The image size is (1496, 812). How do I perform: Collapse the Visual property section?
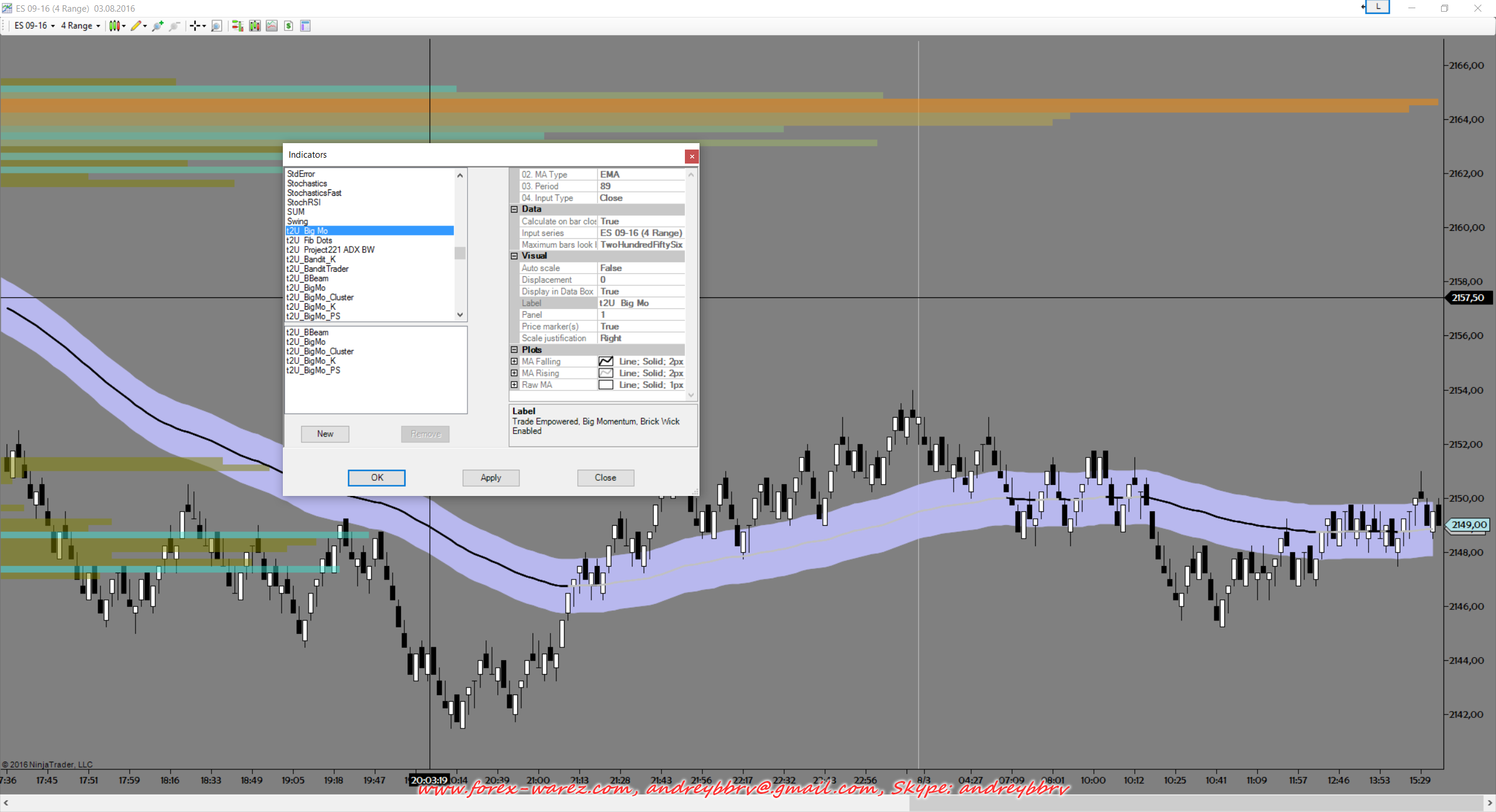[514, 256]
